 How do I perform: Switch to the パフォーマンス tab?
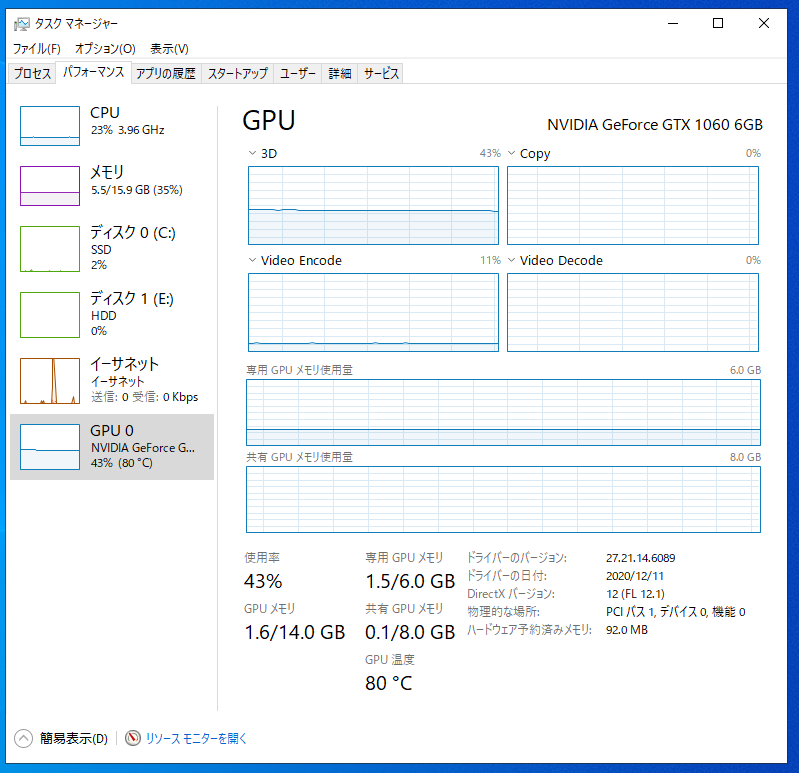click(x=94, y=72)
